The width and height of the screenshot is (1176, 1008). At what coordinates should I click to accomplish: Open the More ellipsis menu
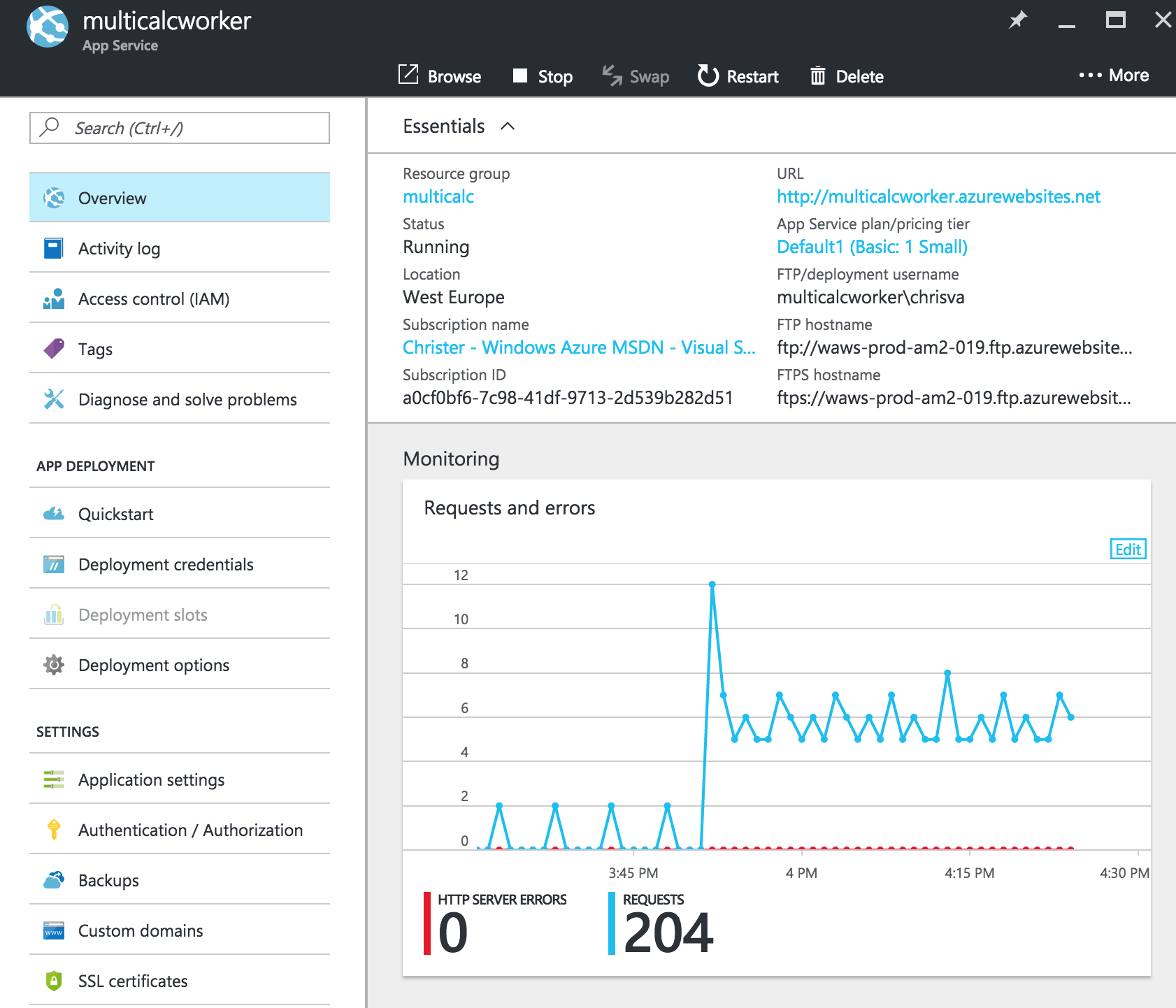click(1114, 75)
